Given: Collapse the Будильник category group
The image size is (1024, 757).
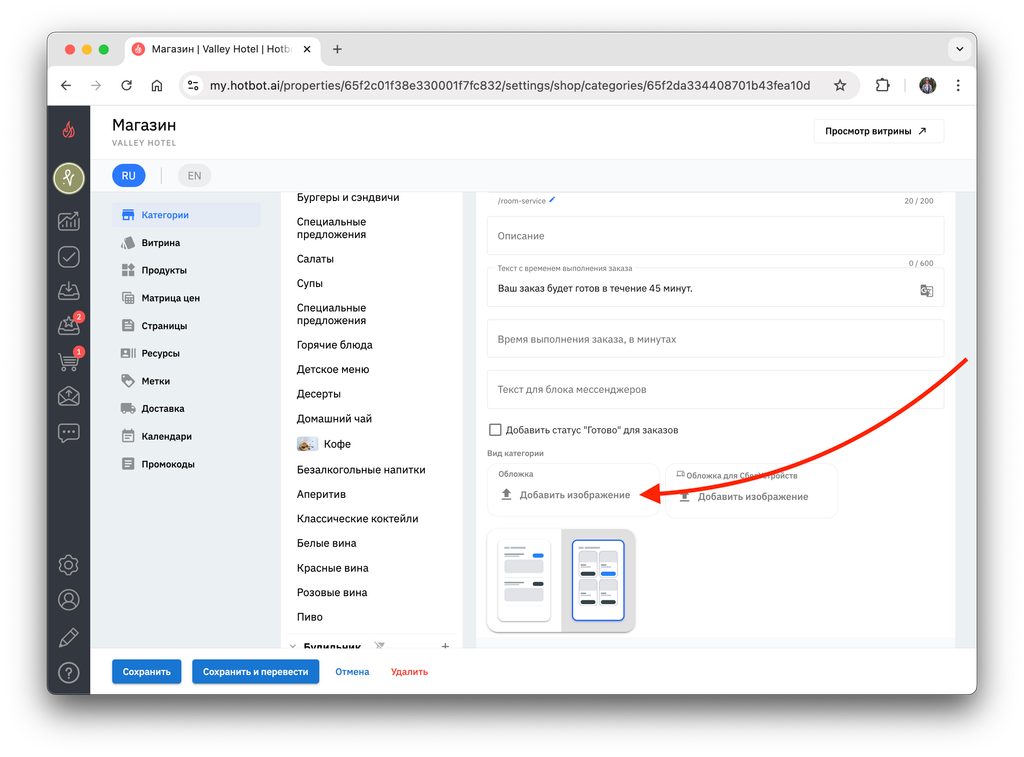Looking at the screenshot, I should point(293,646).
